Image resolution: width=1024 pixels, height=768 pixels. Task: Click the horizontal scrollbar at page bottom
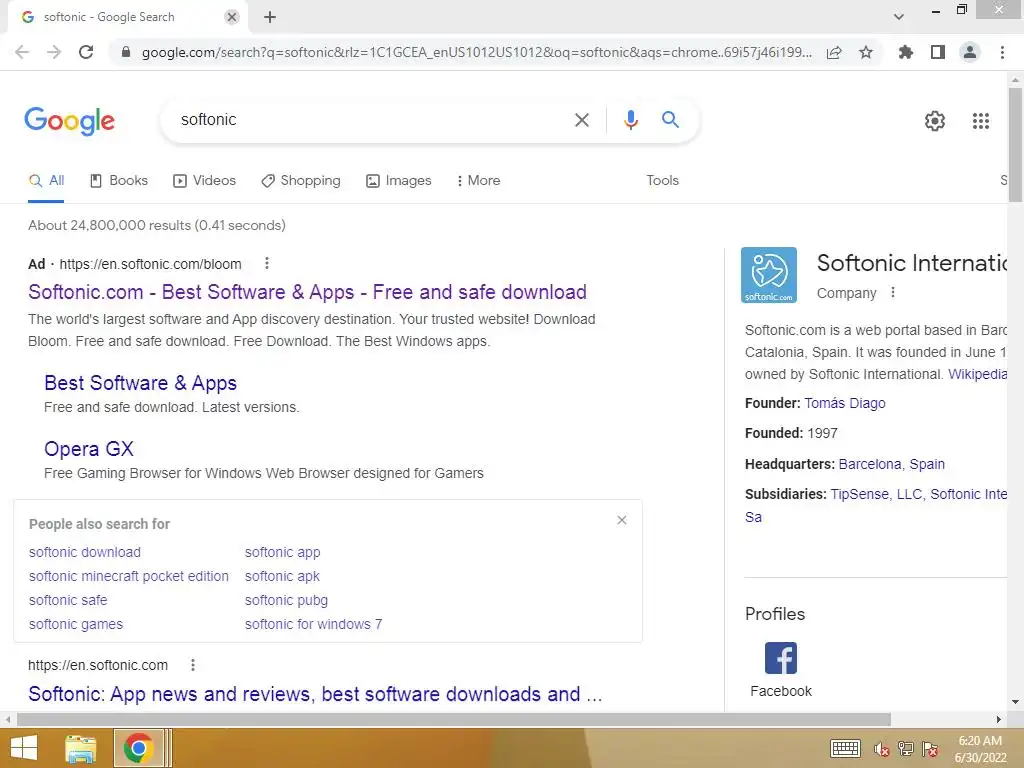pyautogui.click(x=454, y=720)
